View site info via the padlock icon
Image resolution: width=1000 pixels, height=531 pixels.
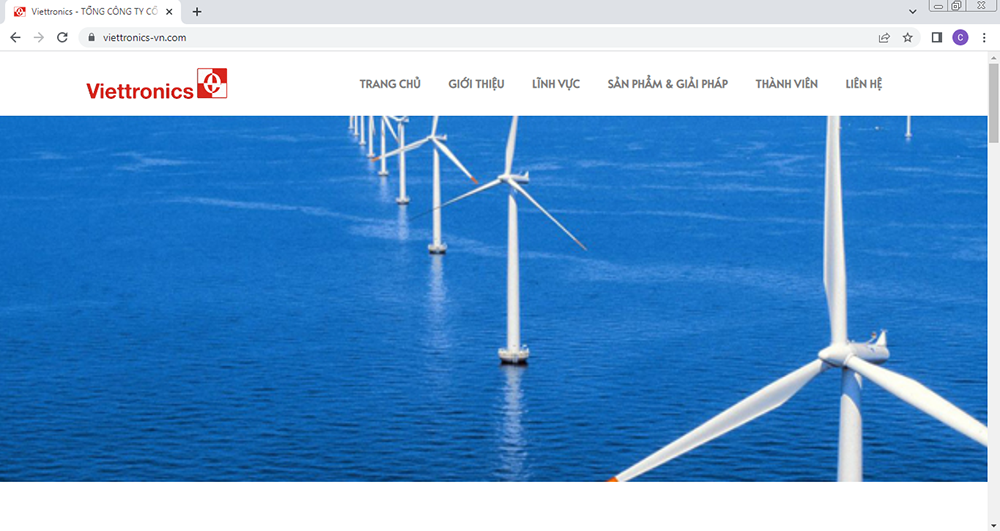(91, 38)
